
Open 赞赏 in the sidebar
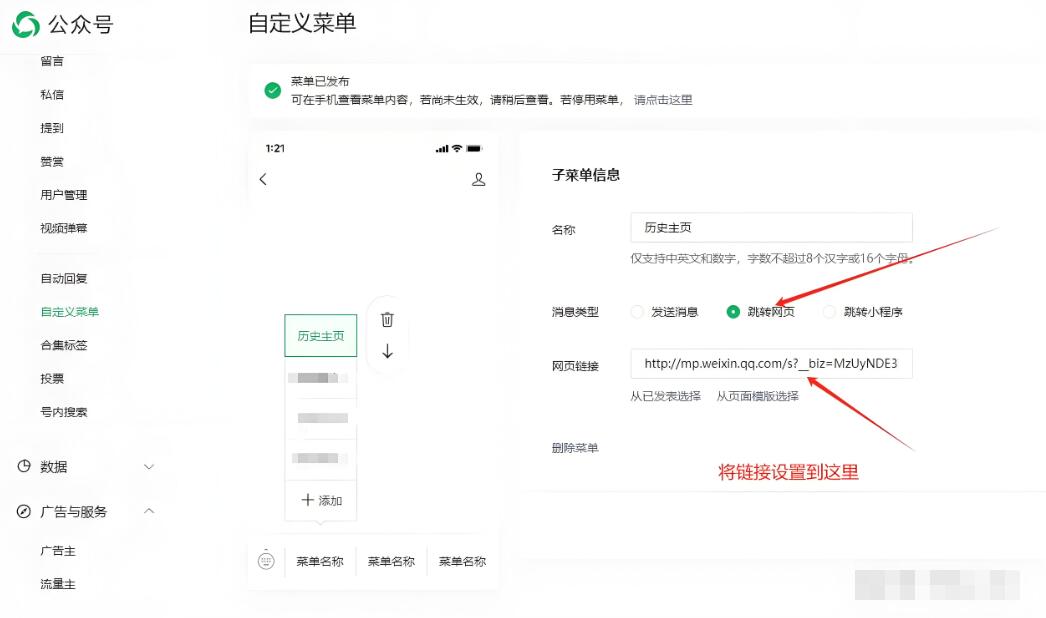coord(52,162)
